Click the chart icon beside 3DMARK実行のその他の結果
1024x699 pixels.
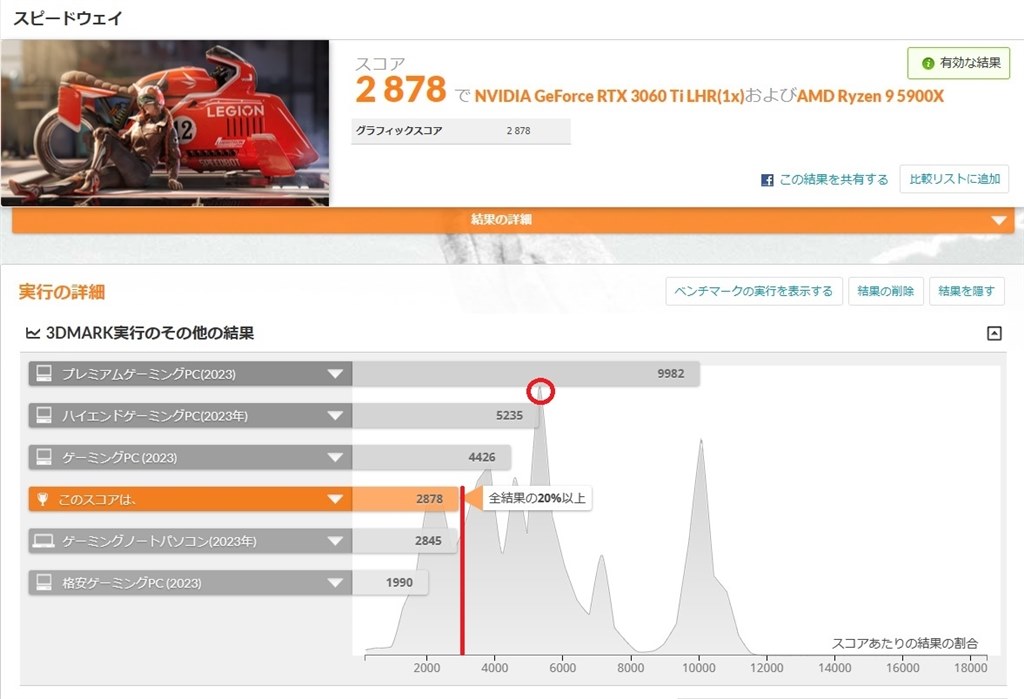click(x=34, y=333)
